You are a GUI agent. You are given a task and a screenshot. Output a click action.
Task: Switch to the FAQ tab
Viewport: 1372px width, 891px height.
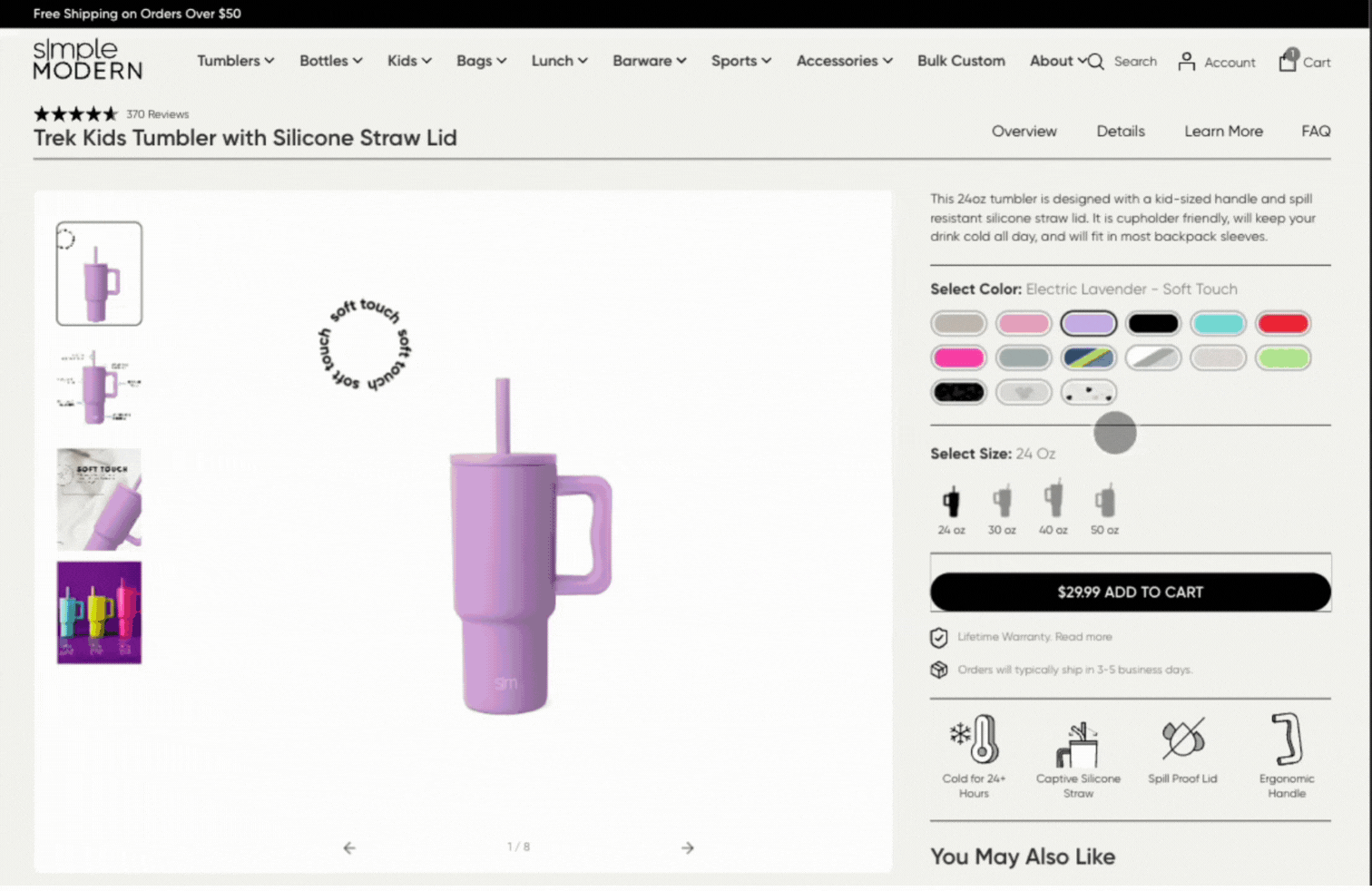tap(1316, 132)
